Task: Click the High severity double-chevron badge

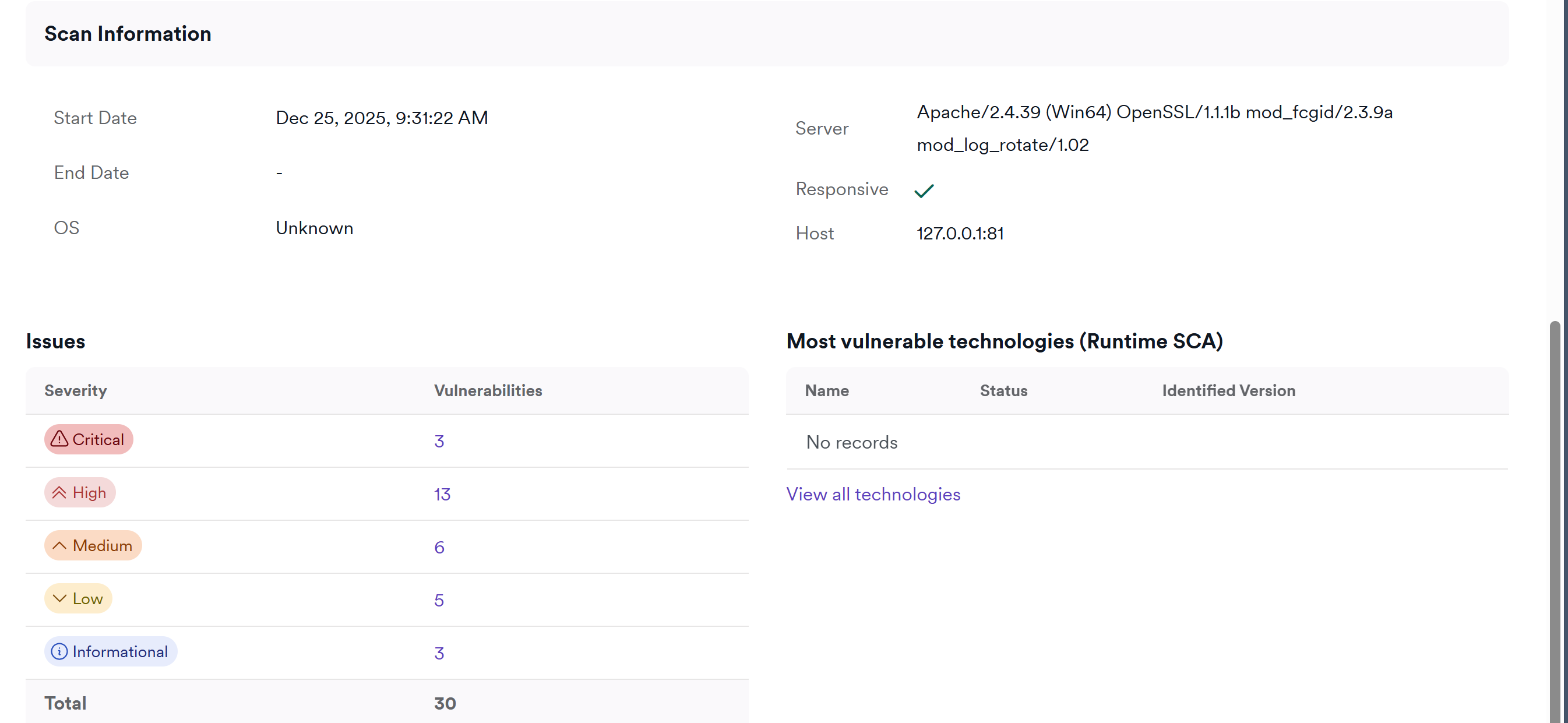Action: (80, 492)
